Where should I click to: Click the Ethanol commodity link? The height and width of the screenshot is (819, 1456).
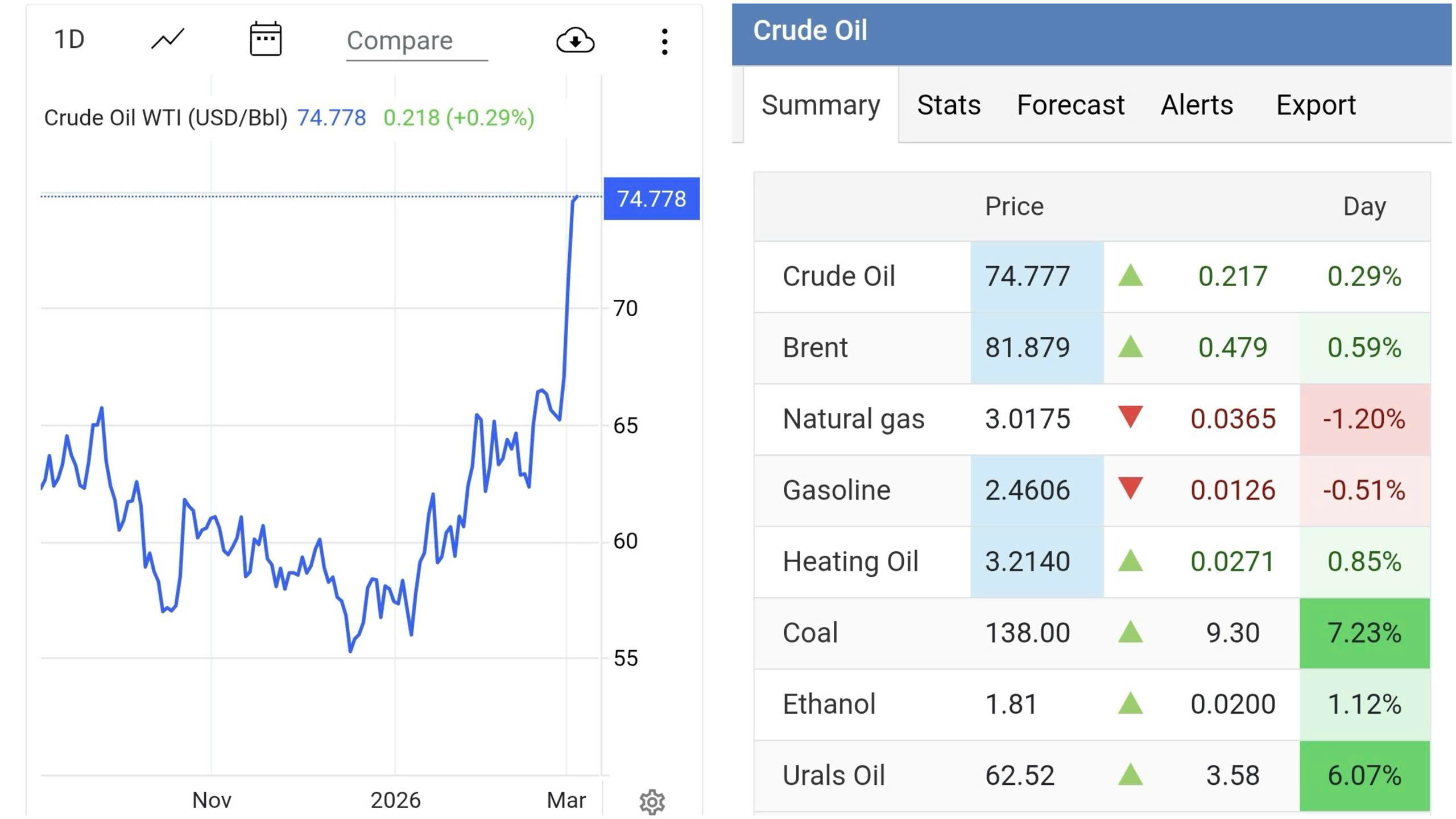click(829, 704)
